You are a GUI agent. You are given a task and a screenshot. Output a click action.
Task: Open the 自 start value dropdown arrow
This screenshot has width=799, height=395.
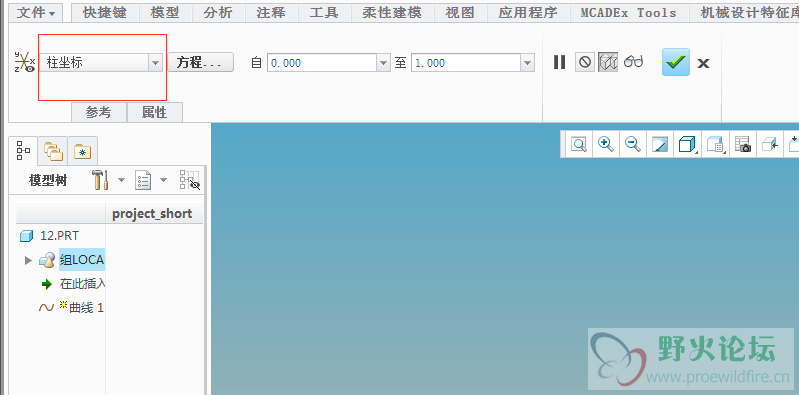(x=384, y=63)
